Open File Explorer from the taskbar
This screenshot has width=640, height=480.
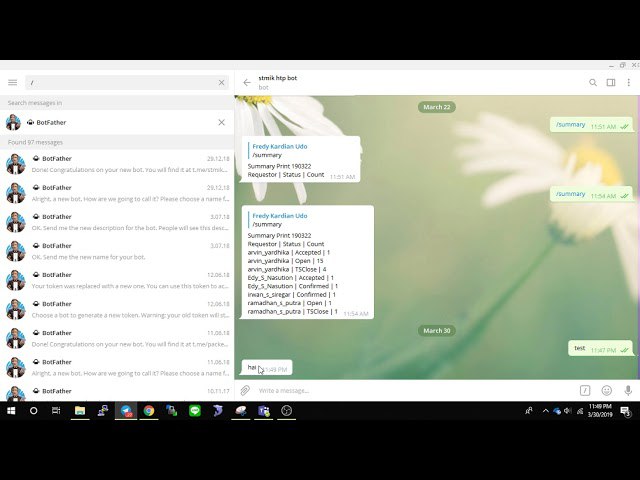80,411
